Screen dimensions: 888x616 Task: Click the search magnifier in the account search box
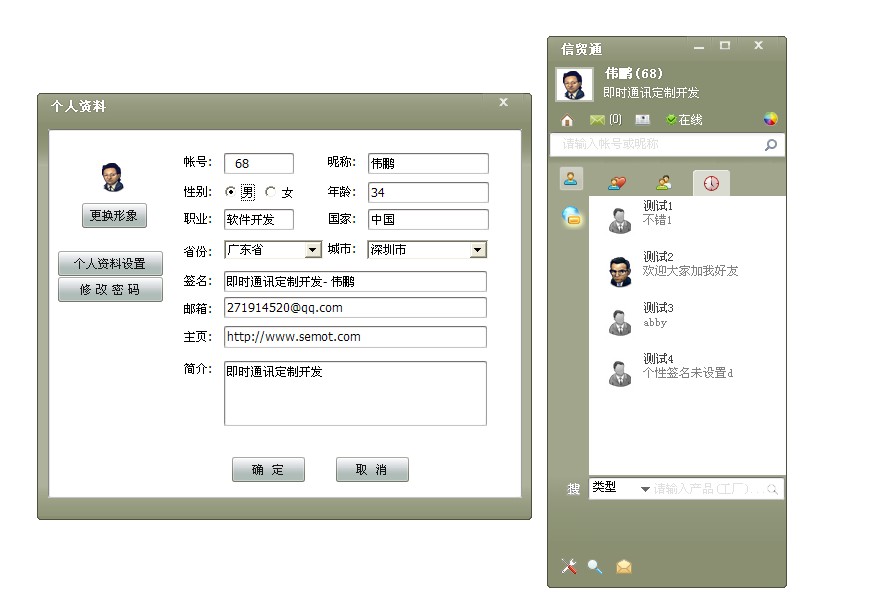[770, 145]
